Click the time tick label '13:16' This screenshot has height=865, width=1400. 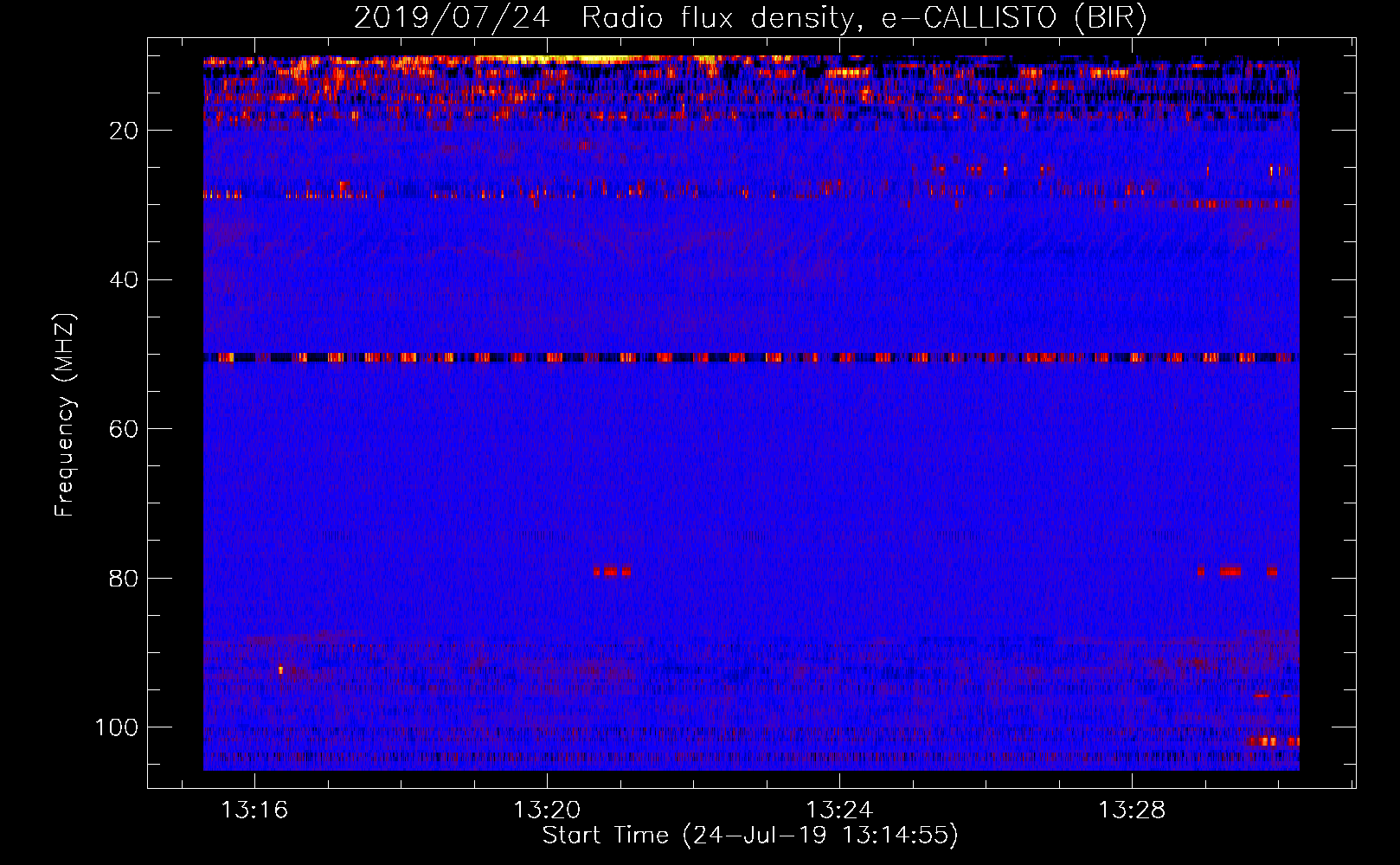(254, 811)
